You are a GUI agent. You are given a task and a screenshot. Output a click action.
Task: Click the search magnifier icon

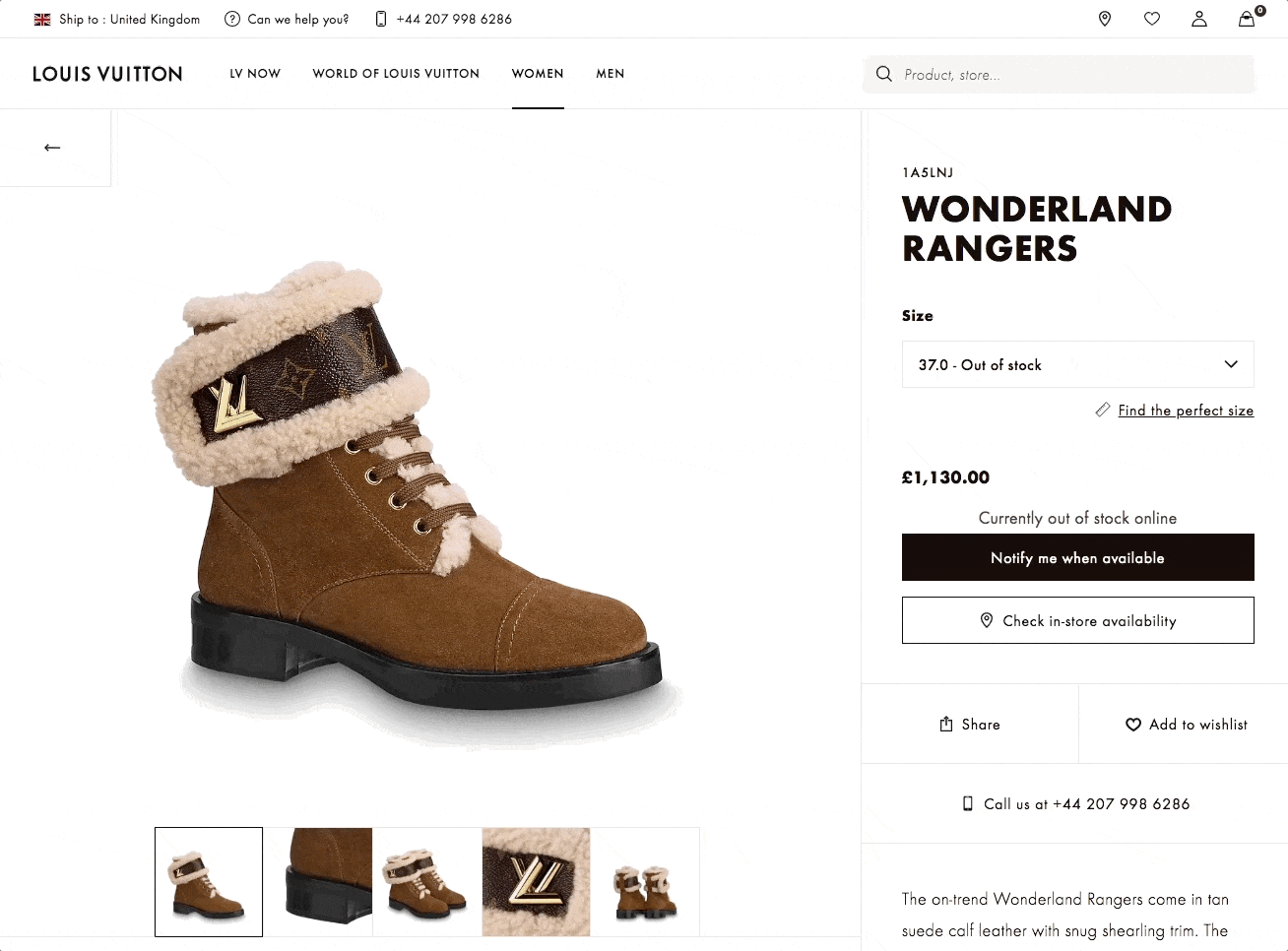884,74
